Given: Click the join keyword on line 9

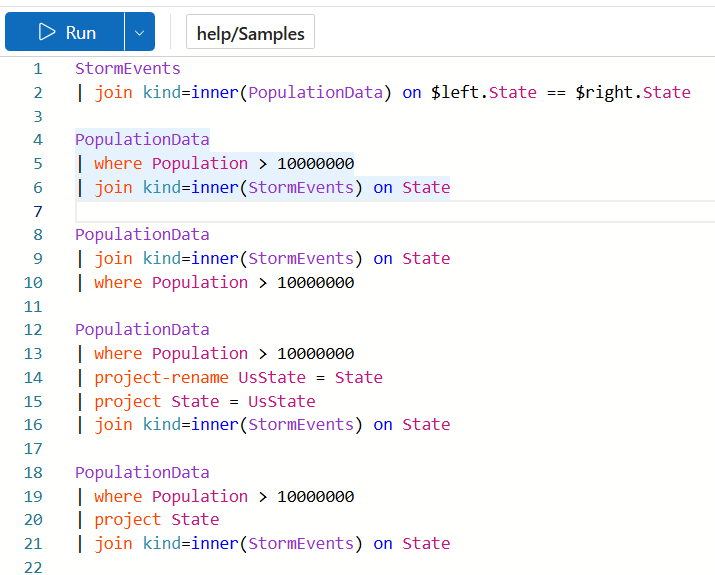Looking at the screenshot, I should click(114, 259).
